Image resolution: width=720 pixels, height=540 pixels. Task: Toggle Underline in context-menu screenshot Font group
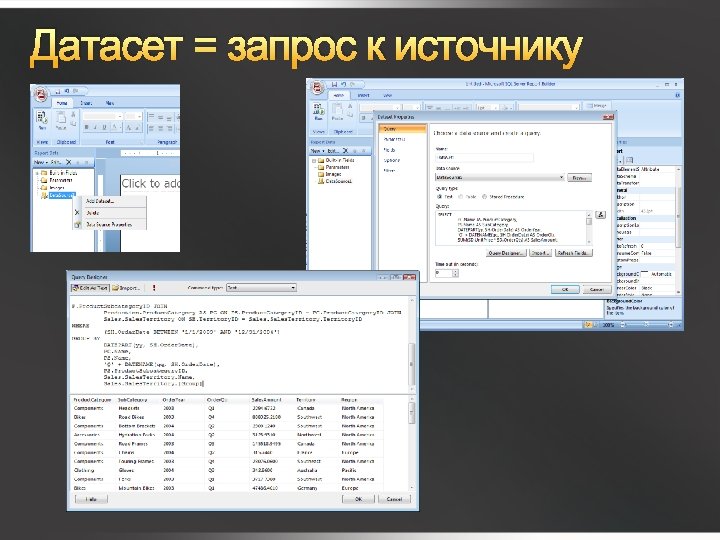pyautogui.click(x=104, y=127)
